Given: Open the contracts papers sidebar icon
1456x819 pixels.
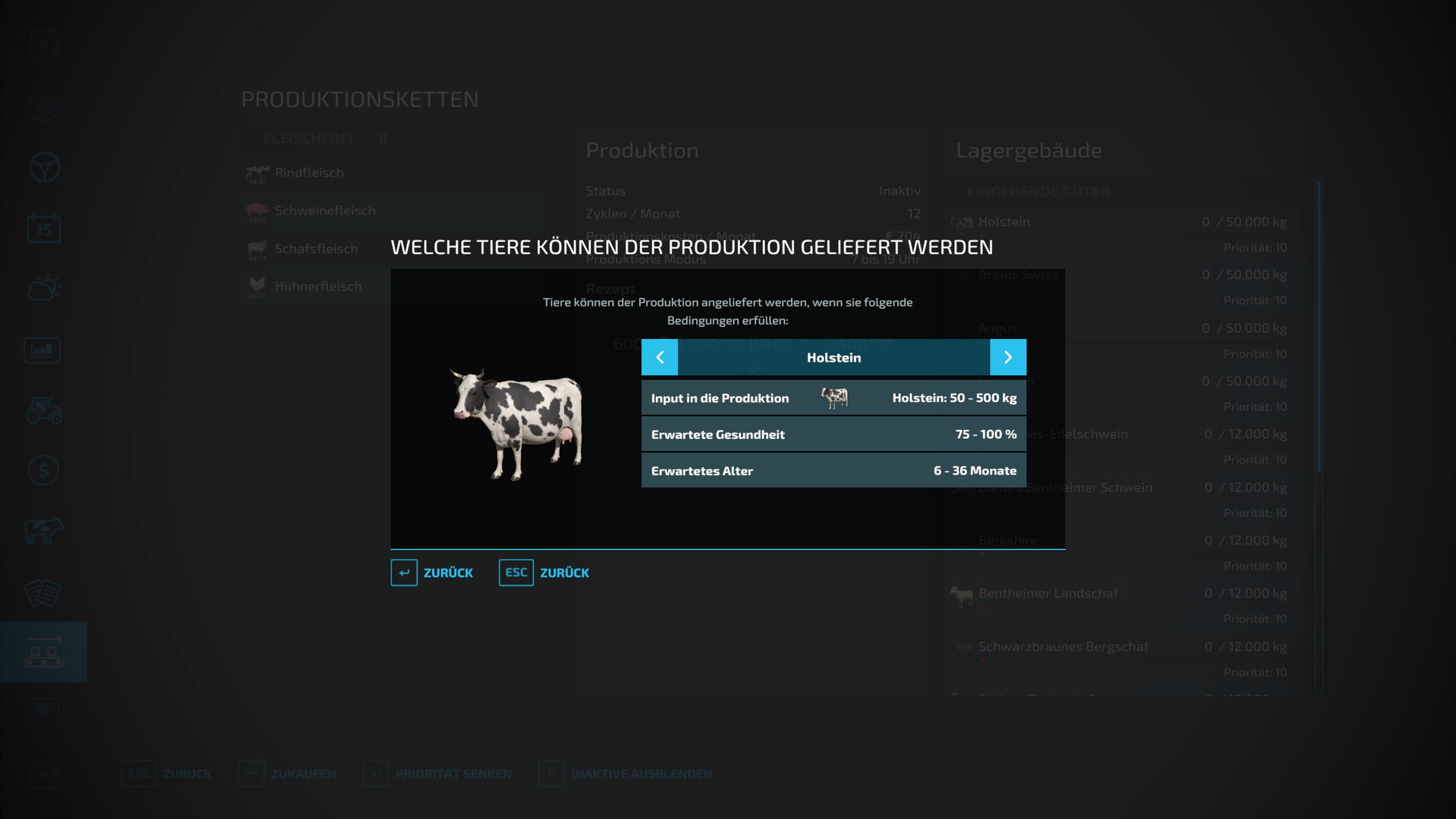Looking at the screenshot, I should click(x=43, y=592).
